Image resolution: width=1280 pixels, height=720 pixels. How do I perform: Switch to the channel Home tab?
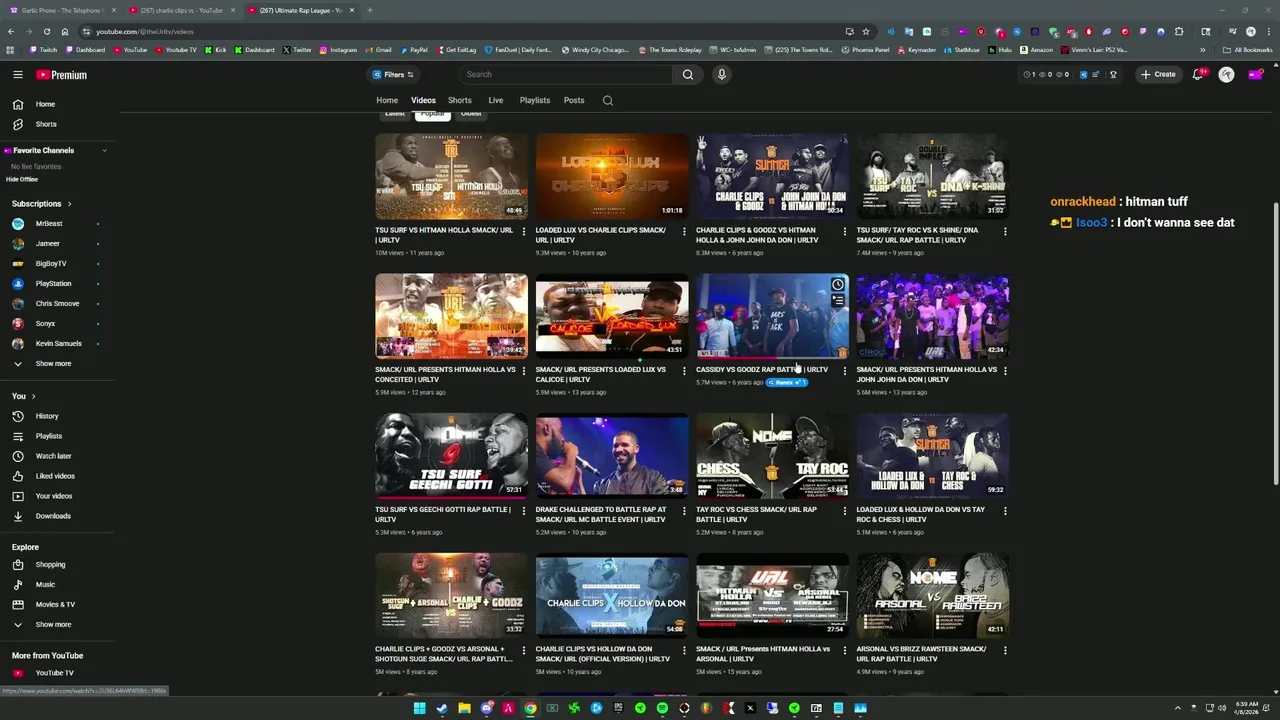click(387, 100)
